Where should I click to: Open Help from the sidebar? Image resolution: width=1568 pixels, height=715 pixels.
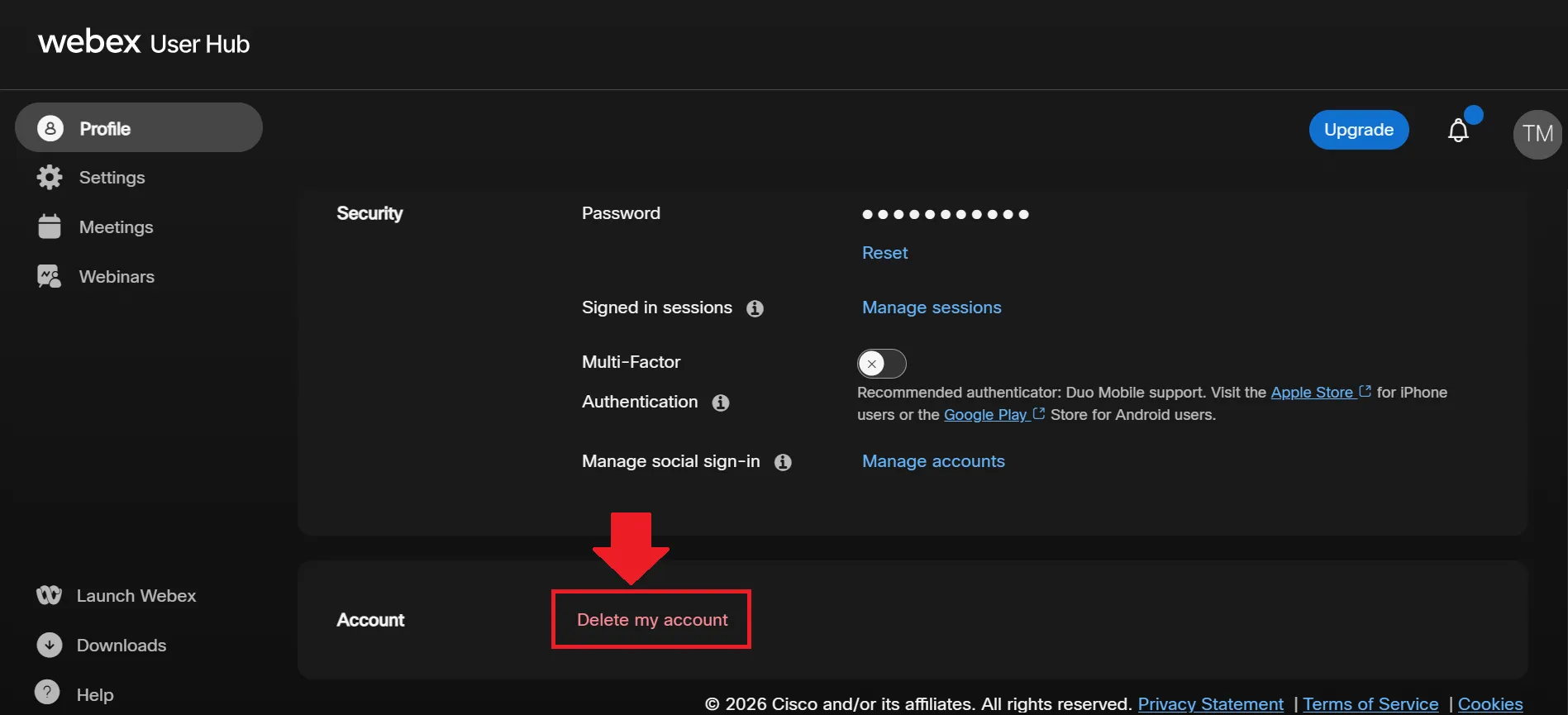(95, 695)
